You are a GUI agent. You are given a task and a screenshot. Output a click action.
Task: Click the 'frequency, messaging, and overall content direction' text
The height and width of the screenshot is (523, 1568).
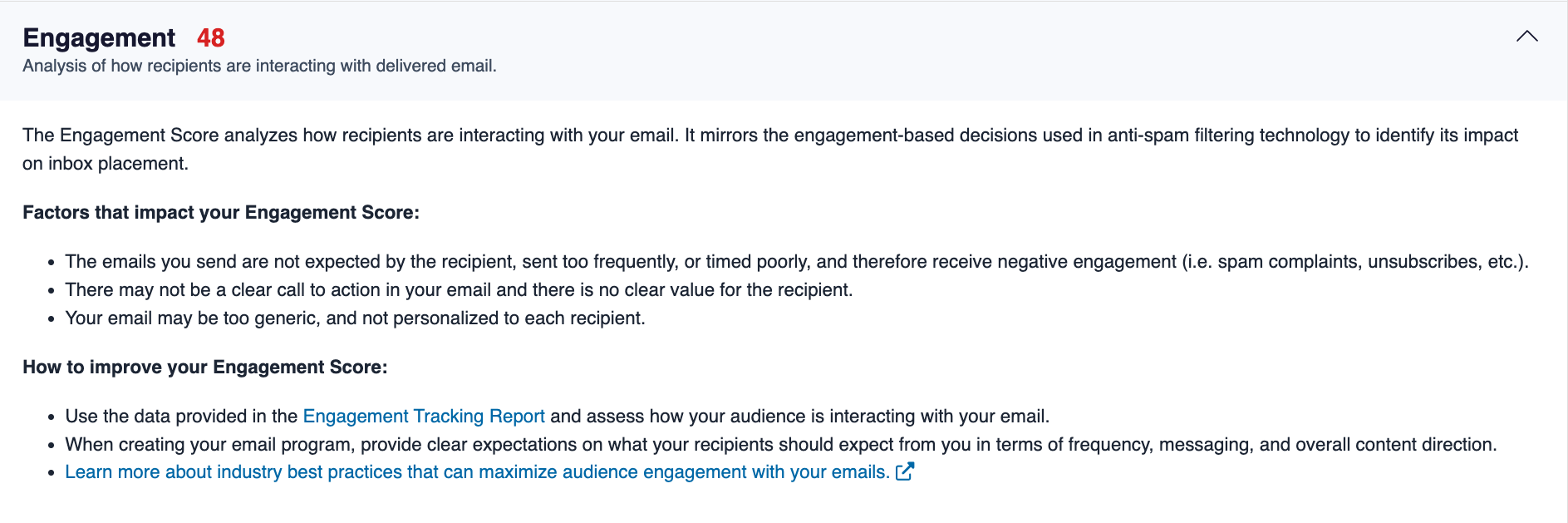pos(1282,445)
